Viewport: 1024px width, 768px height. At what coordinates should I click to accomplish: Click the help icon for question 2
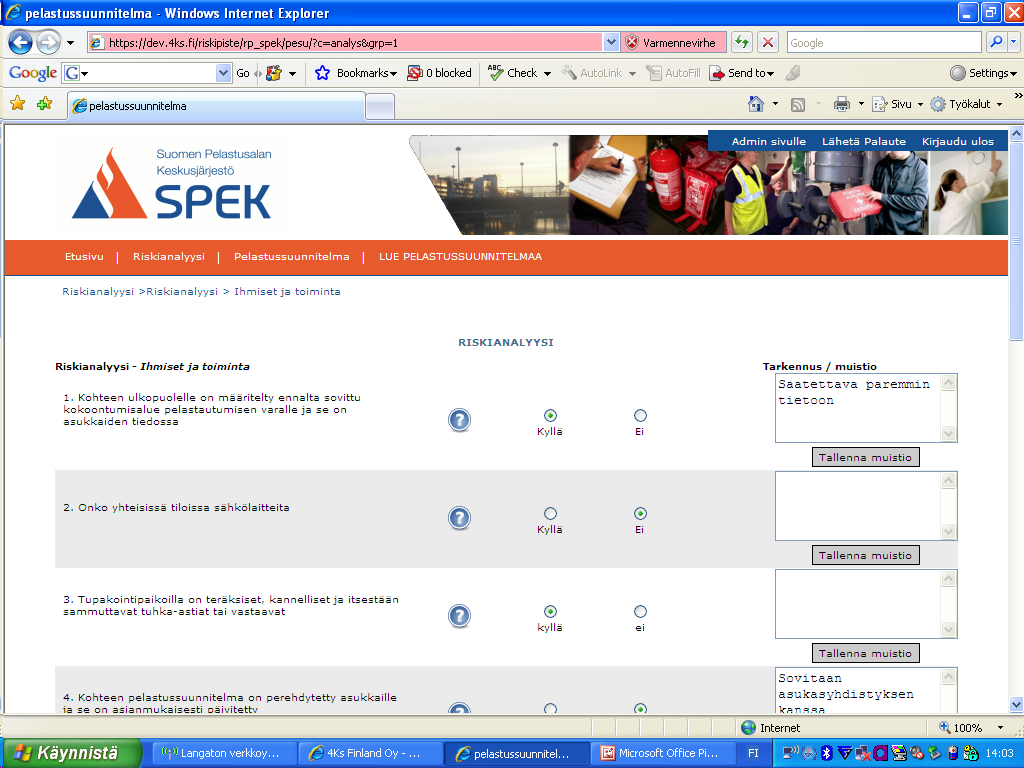pyautogui.click(x=460, y=518)
